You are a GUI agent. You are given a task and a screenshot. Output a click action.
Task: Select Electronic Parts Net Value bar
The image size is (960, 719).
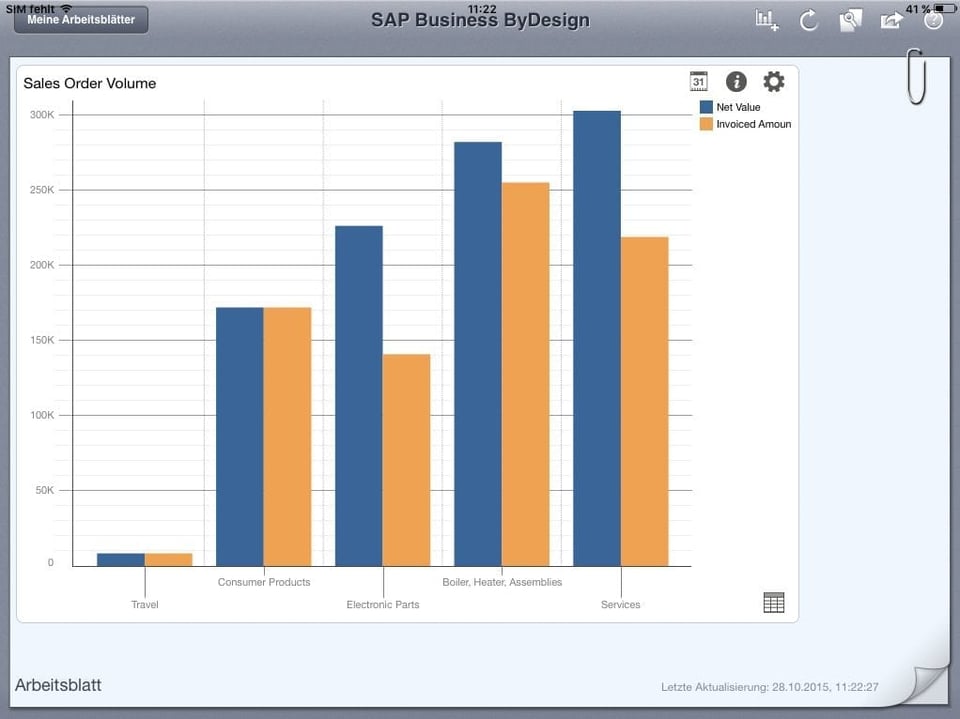[x=359, y=396]
